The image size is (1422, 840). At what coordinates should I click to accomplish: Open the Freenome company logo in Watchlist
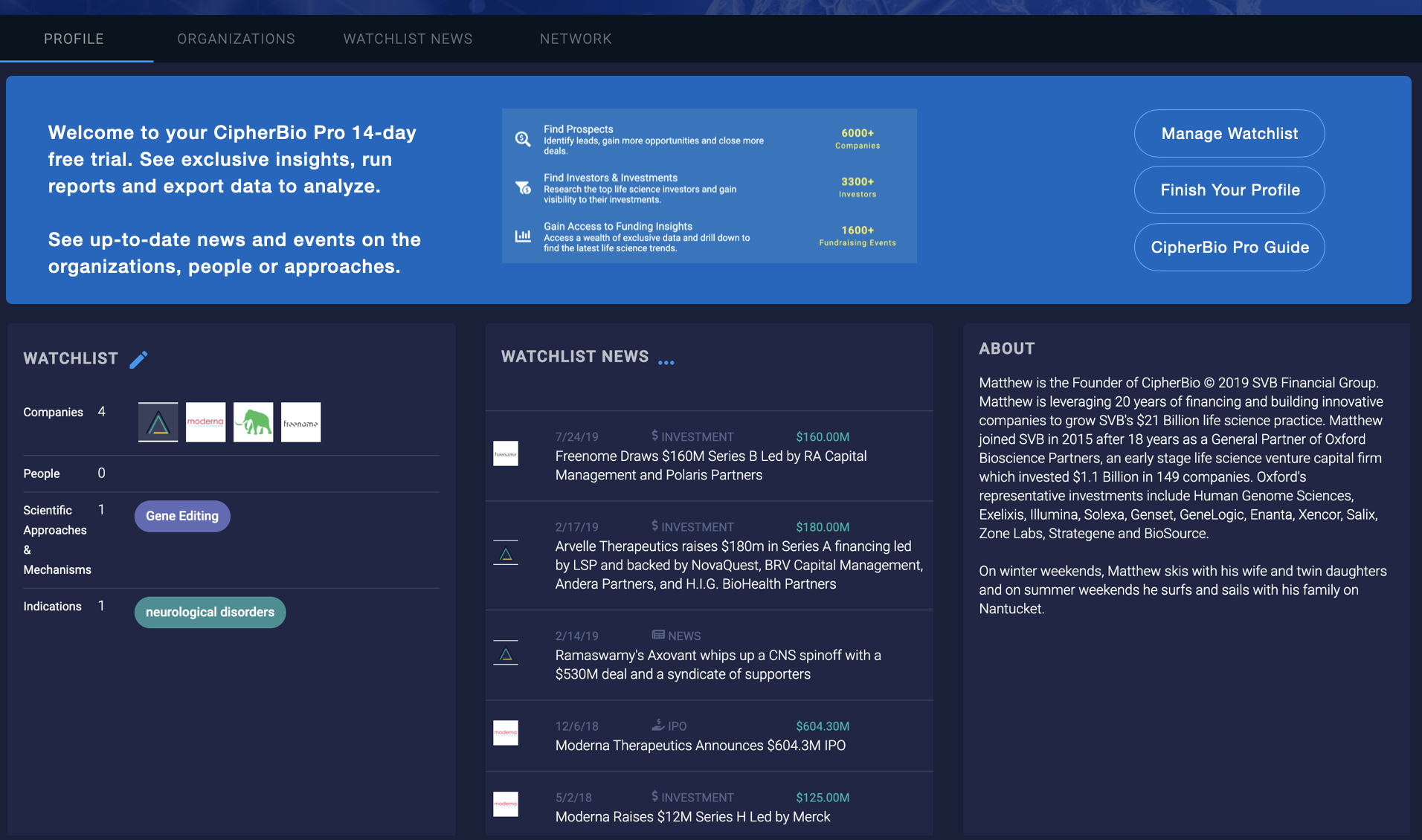click(x=300, y=422)
